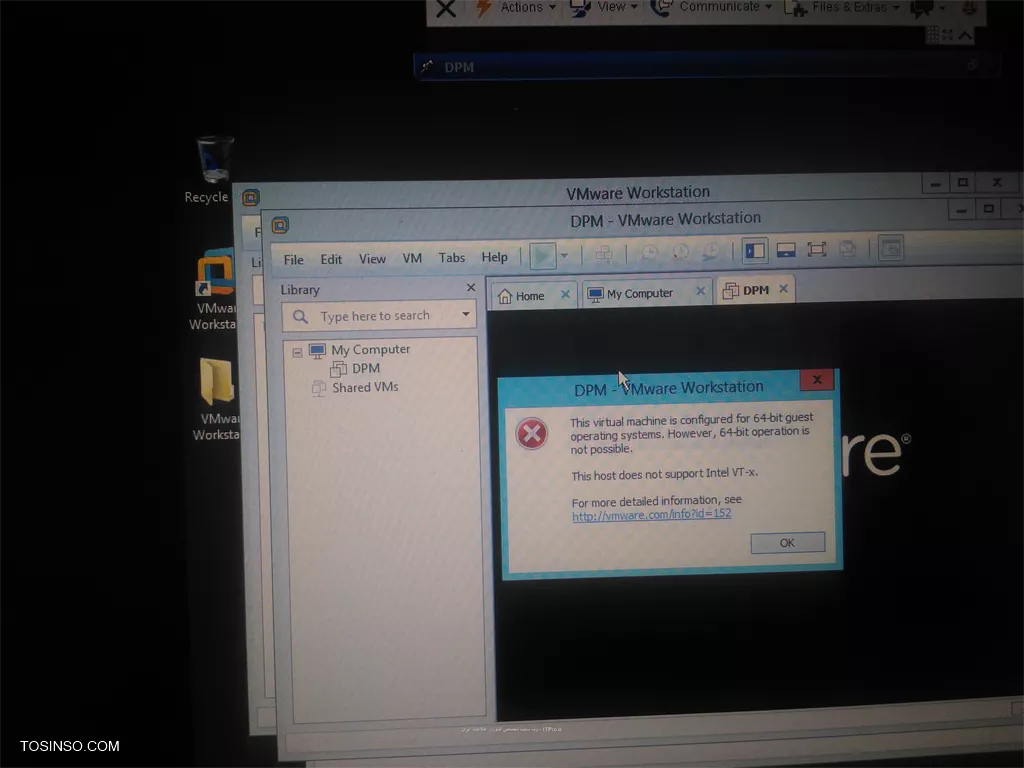
Task: Close the Library panel
Action: 471,287
